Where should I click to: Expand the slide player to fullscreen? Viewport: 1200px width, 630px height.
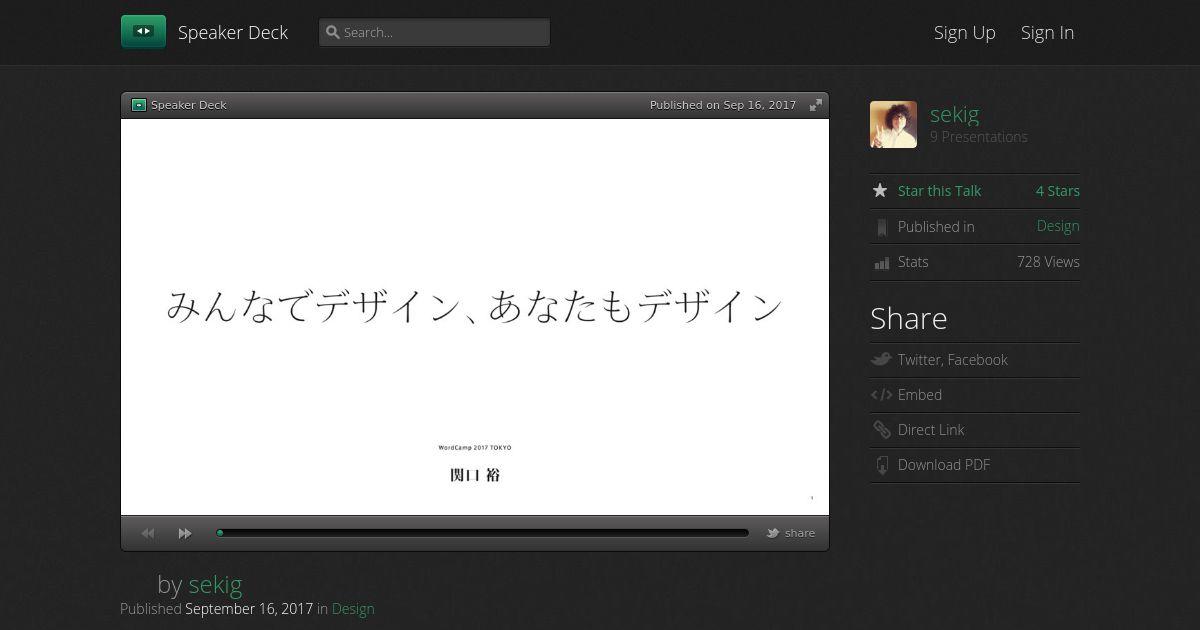tap(816, 105)
